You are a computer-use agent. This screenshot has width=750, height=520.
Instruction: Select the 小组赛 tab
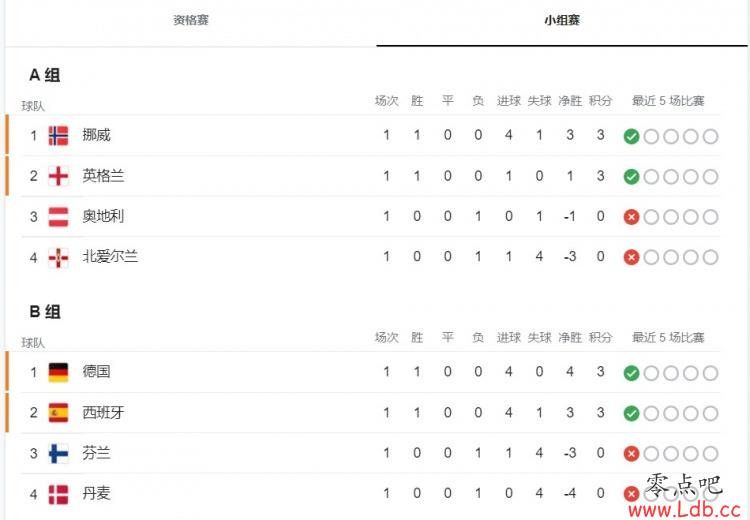562,20
